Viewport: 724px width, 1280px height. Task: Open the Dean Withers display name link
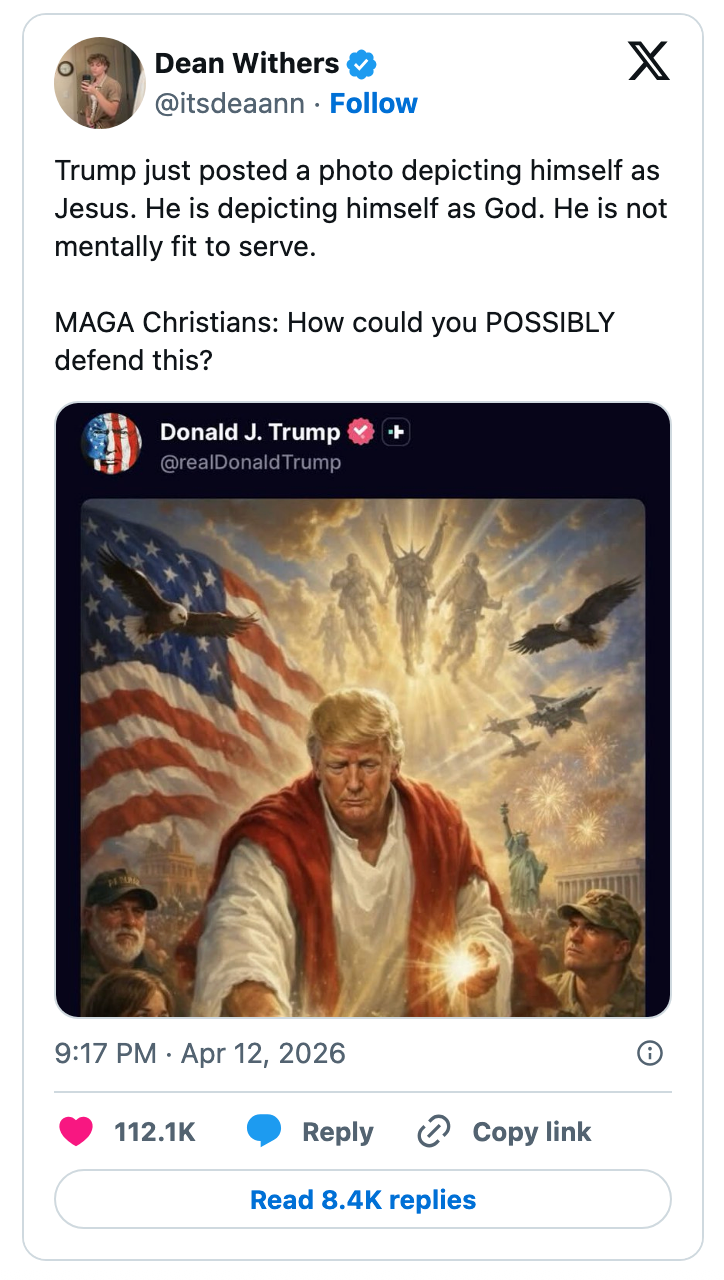pyautogui.click(x=247, y=64)
